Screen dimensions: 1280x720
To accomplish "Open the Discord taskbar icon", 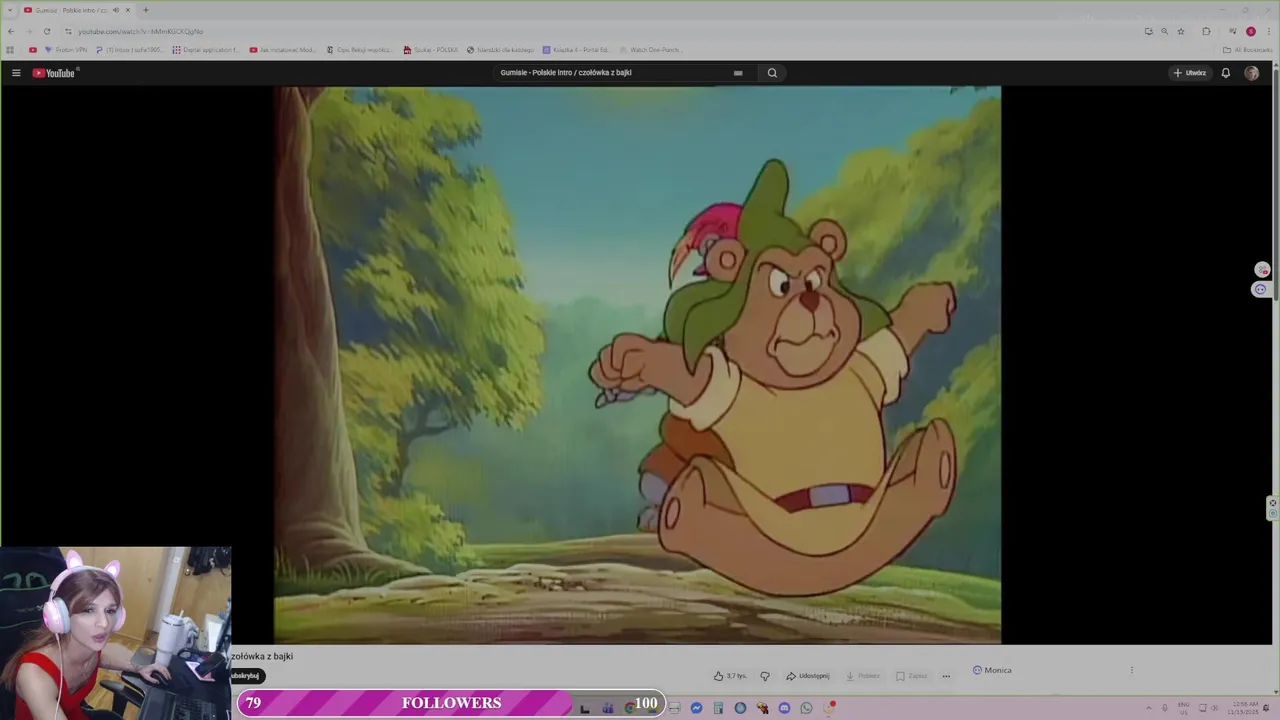I will pos(784,708).
